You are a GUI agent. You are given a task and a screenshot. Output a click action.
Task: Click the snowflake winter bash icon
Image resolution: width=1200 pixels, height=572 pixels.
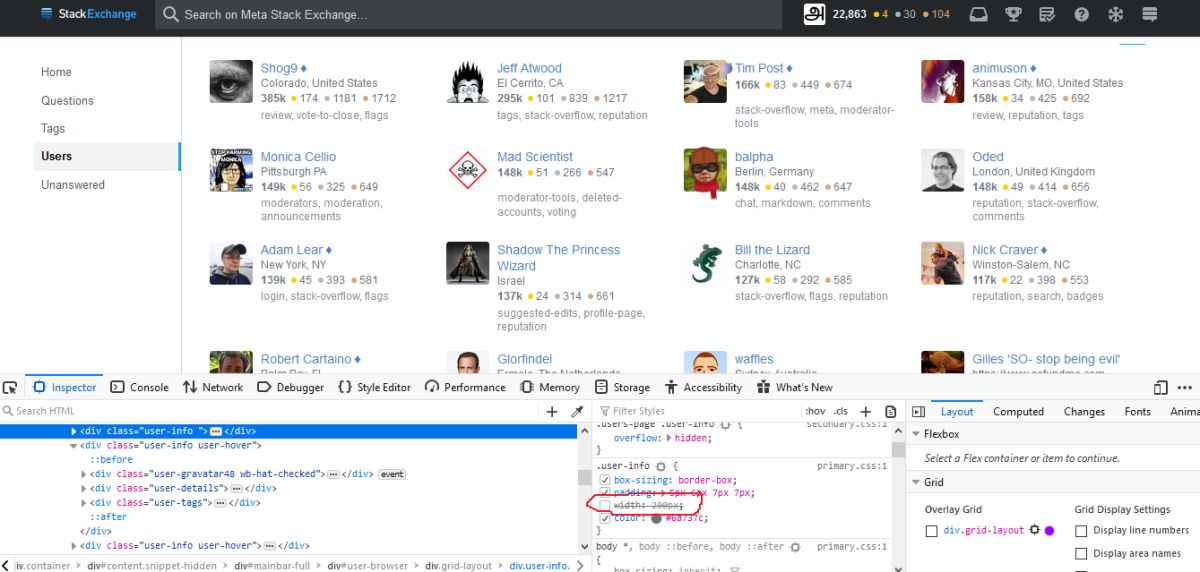1115,14
